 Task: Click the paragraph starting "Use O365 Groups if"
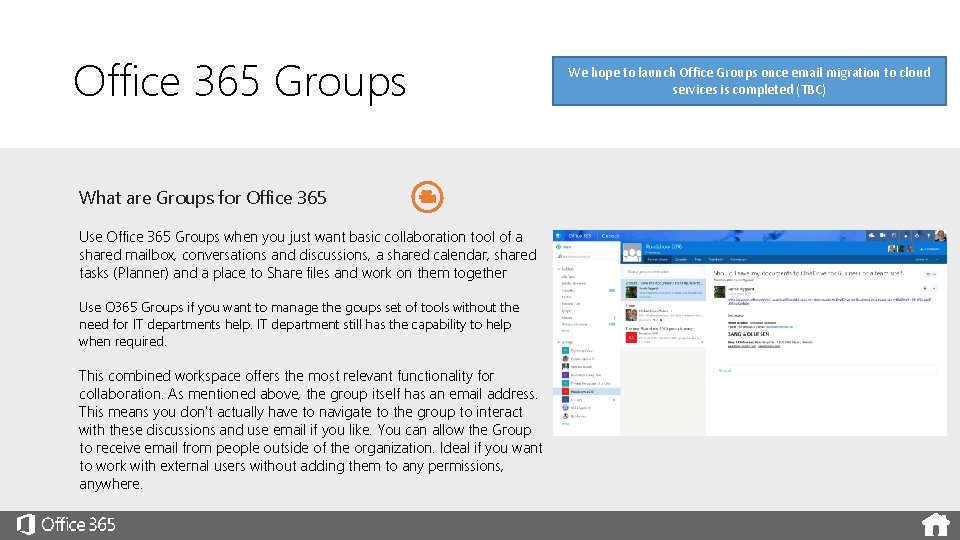299,324
